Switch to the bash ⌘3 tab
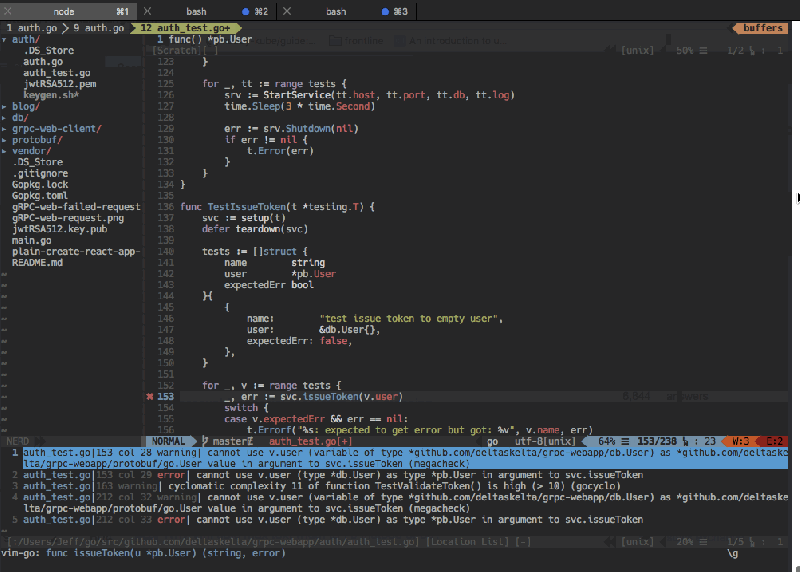 tap(347, 11)
